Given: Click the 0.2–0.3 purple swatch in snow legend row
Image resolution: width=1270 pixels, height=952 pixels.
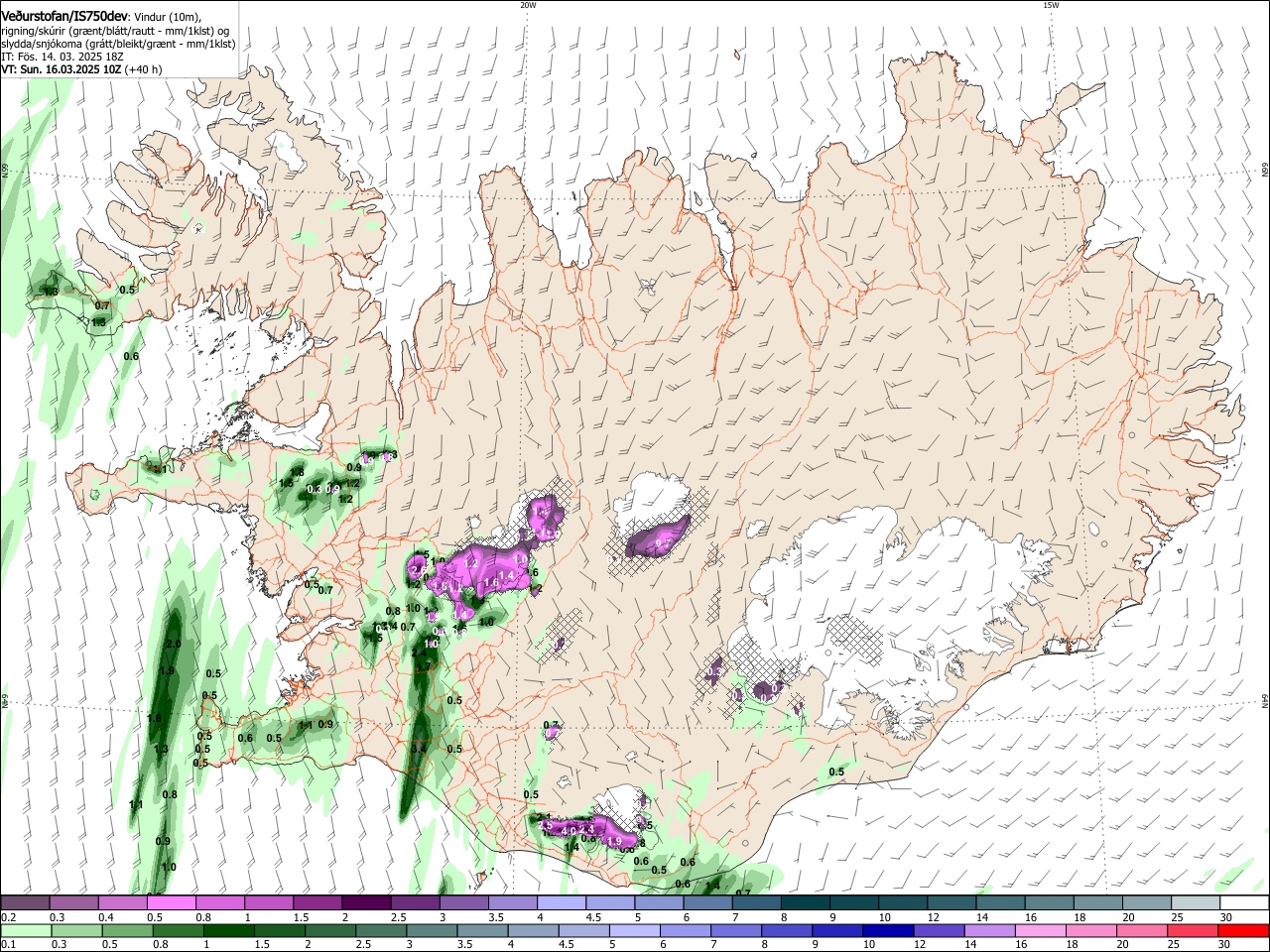Looking at the screenshot, I should pos(25,902).
